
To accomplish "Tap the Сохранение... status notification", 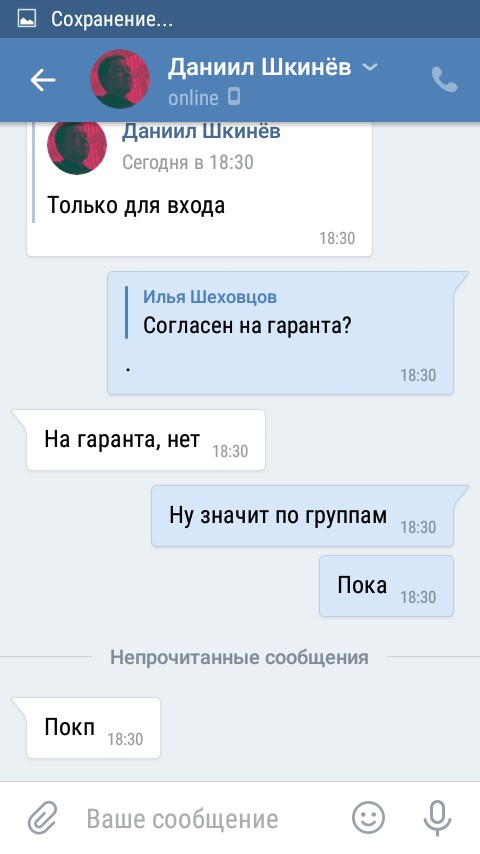I will [112, 19].
